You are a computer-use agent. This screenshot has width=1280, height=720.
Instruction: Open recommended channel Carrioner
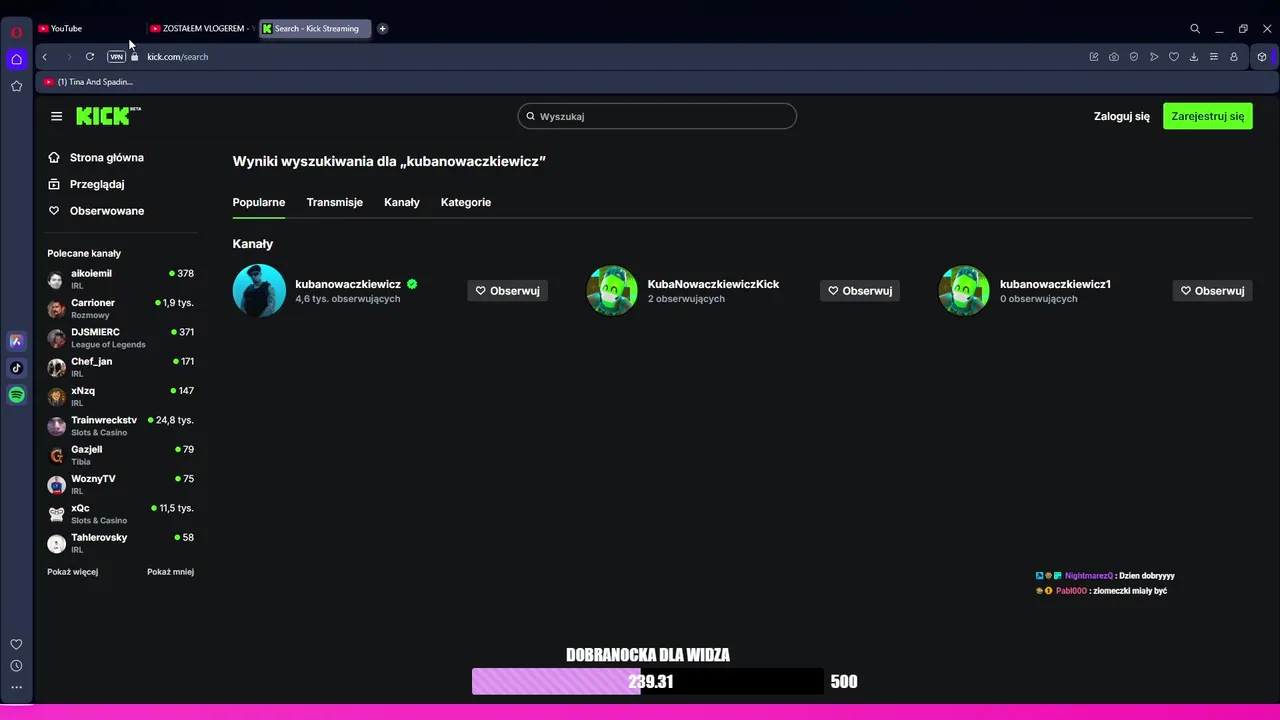pos(120,308)
